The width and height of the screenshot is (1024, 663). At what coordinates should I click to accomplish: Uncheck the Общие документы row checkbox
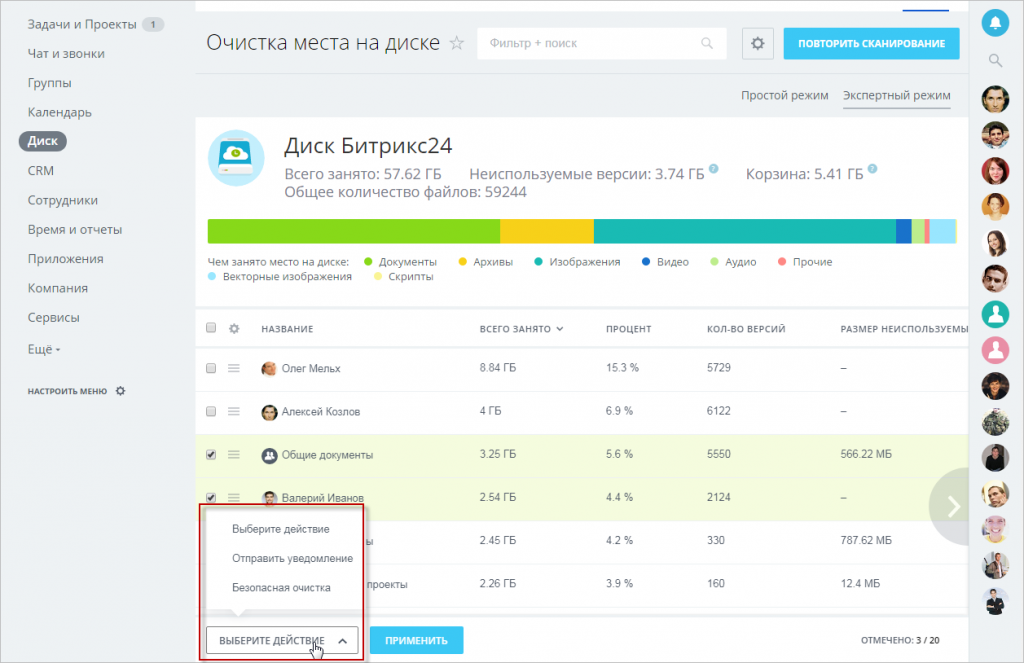[x=211, y=455]
